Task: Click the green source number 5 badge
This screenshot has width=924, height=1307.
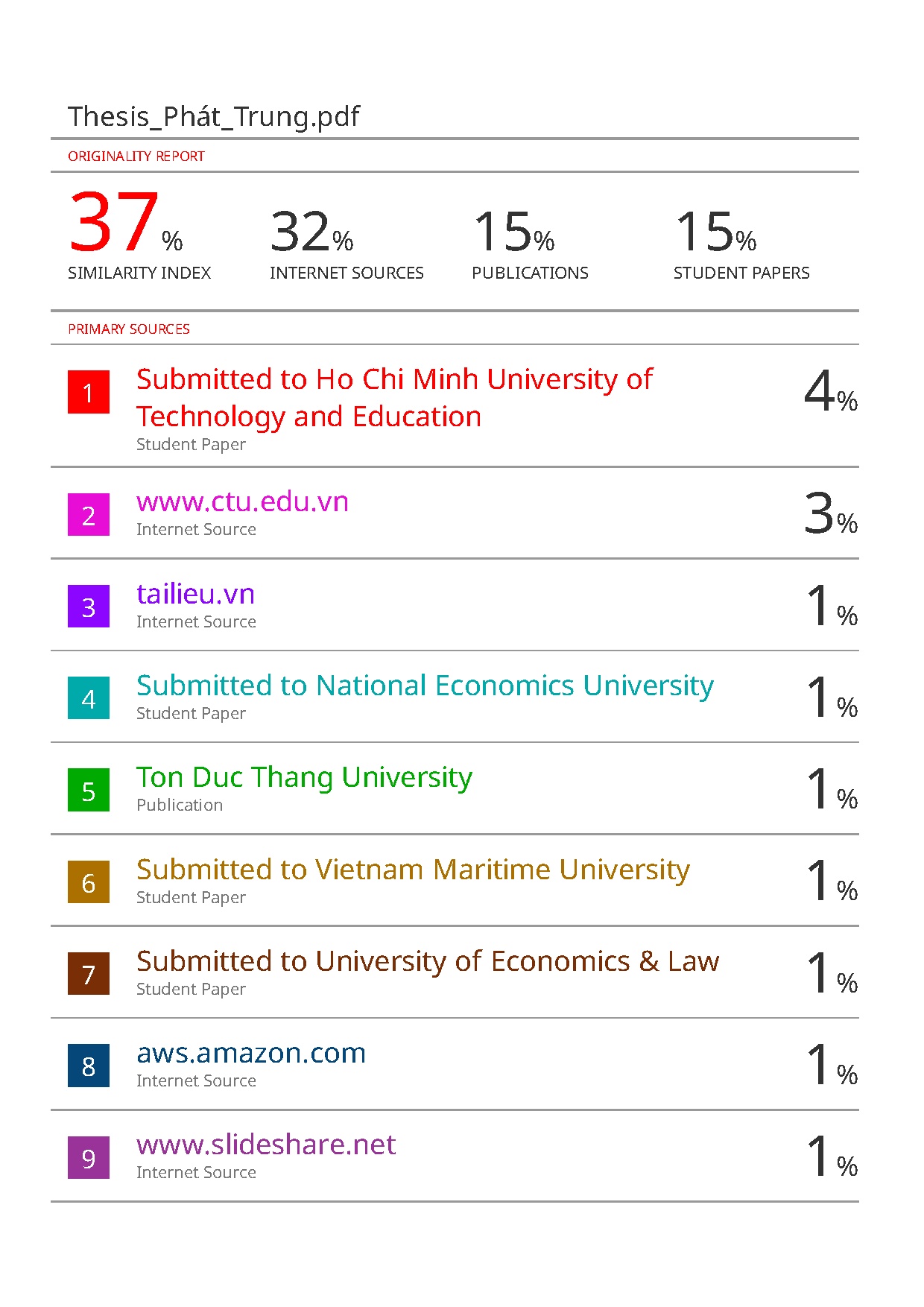Action: pyautogui.click(x=89, y=790)
